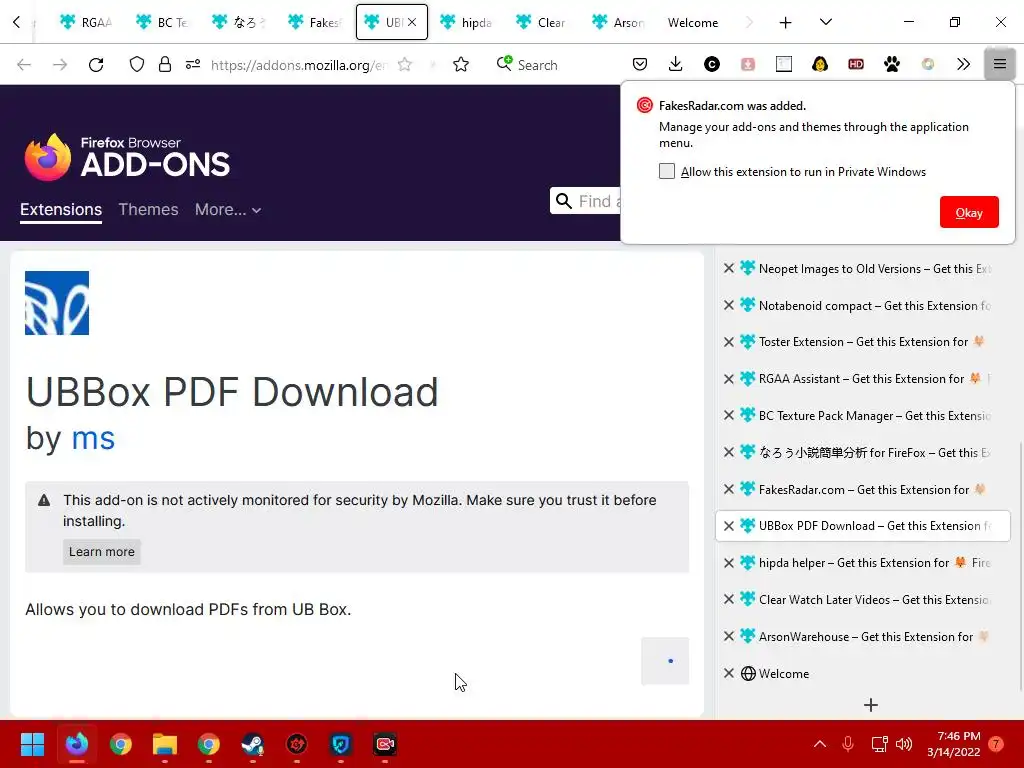Screen dimensions: 1024x768
Task: Add new tab from tab list plus
Action: (x=871, y=705)
